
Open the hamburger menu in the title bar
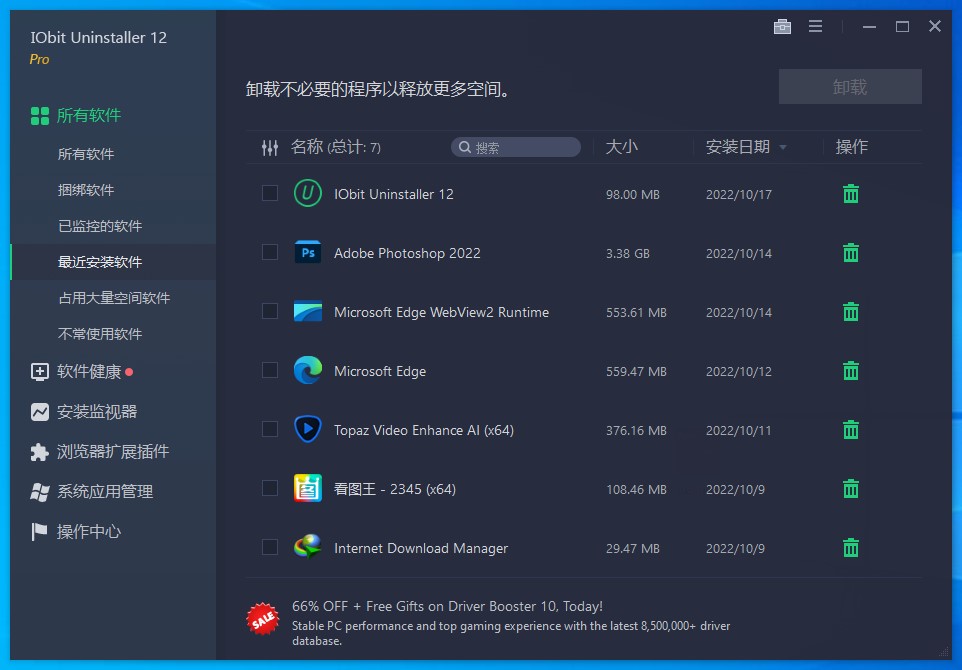[816, 26]
